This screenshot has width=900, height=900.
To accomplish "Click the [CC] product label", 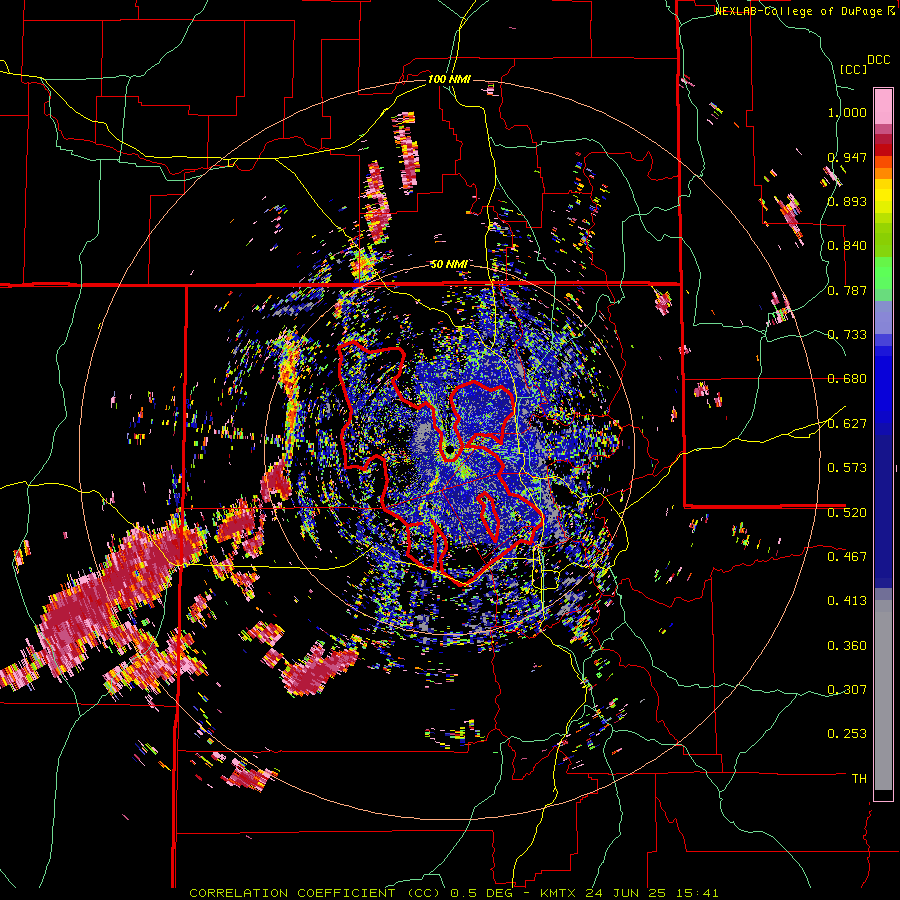I will [x=854, y=69].
